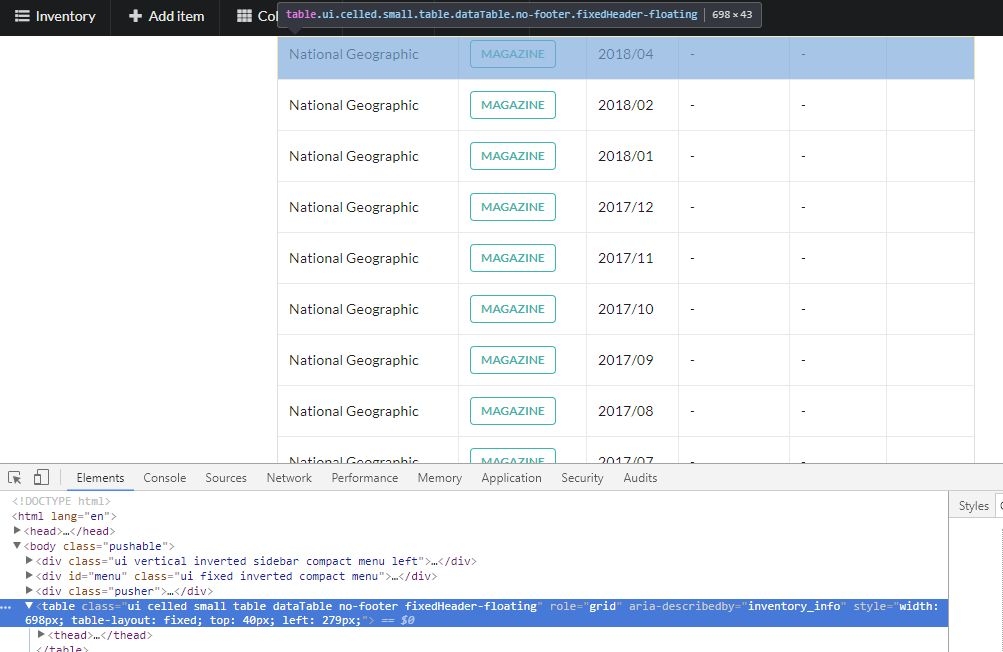Select the Styles pane tab
1003x652 pixels.
coord(974,505)
